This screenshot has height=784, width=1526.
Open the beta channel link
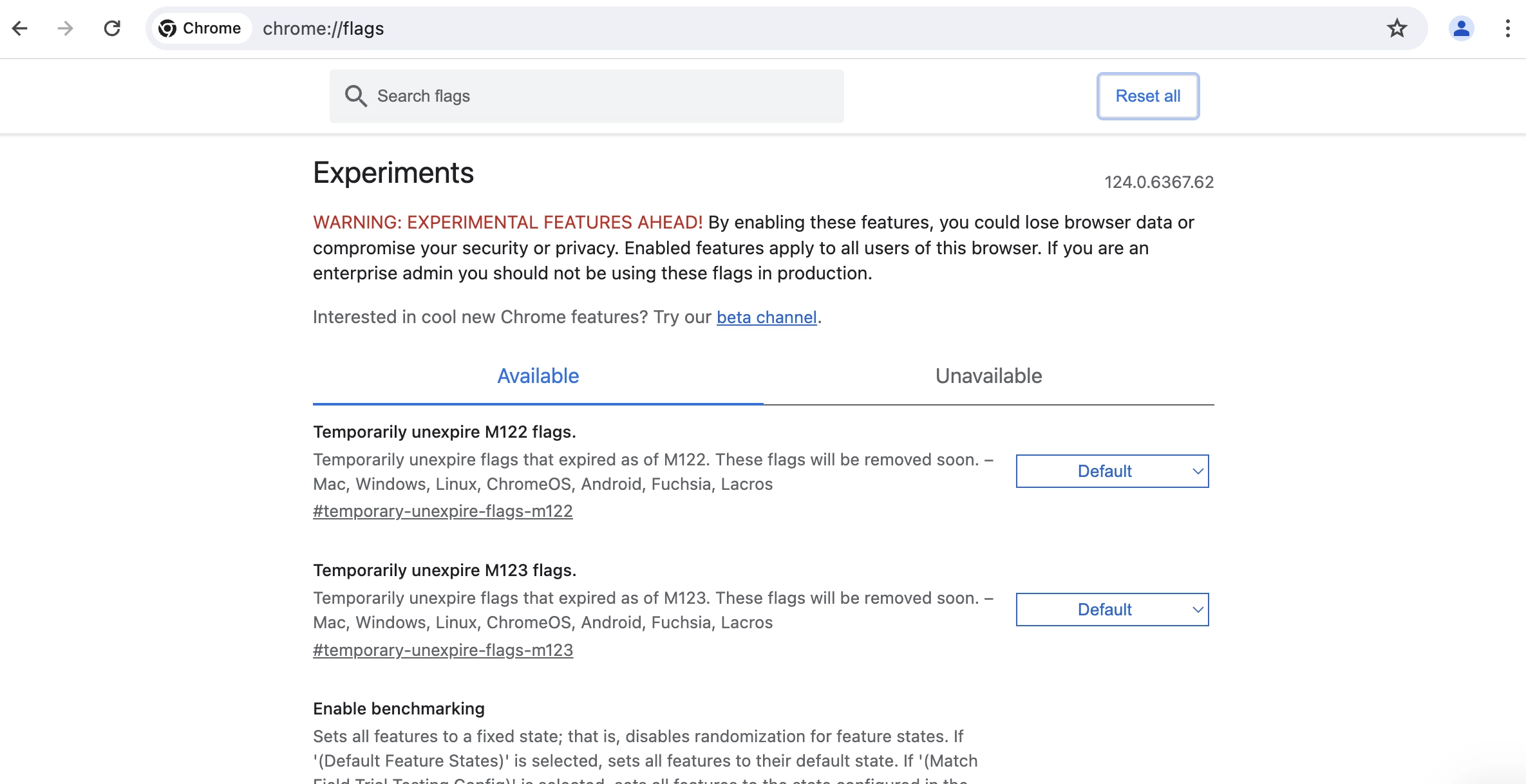pyautogui.click(x=766, y=317)
